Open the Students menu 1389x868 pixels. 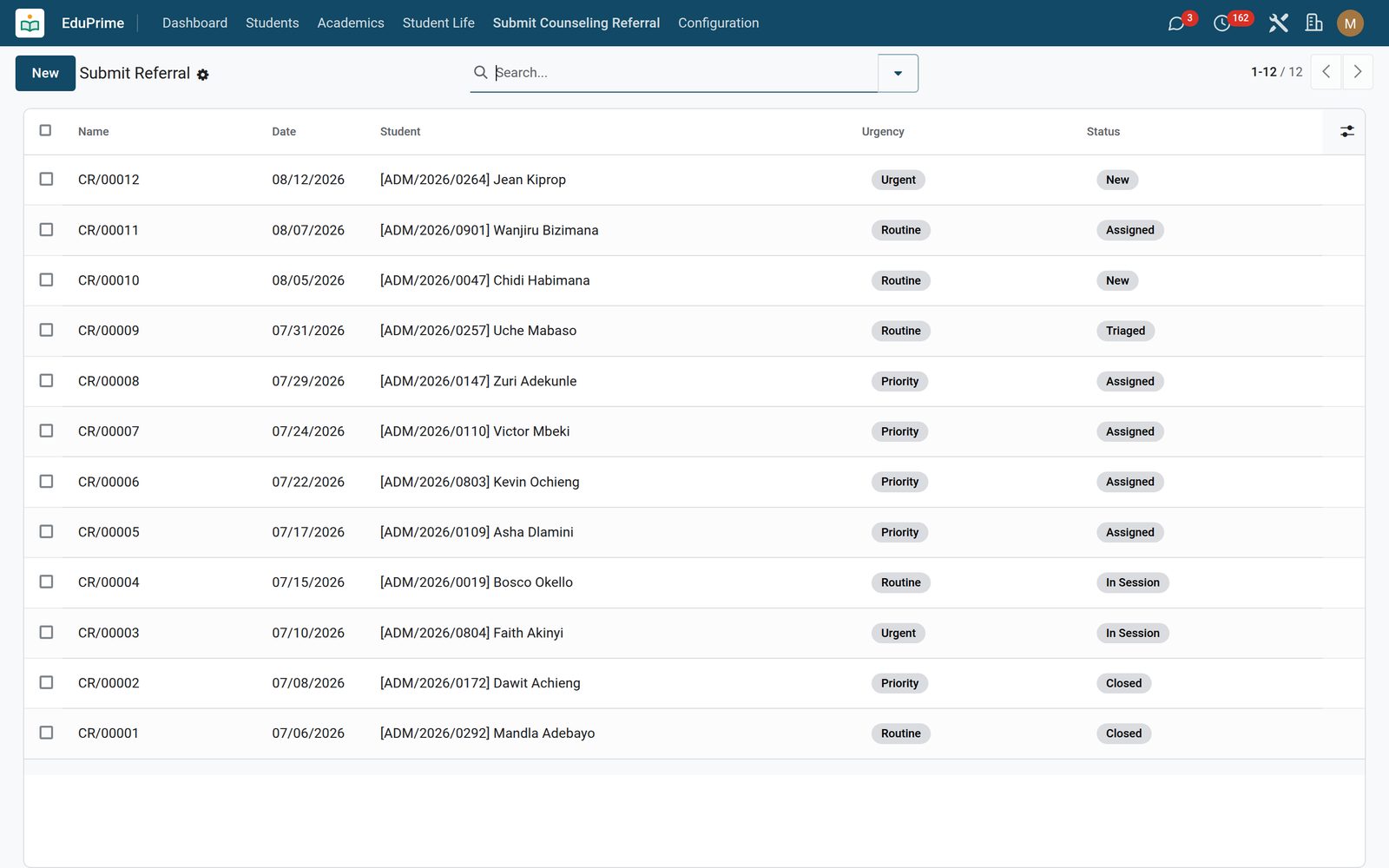pos(272,23)
